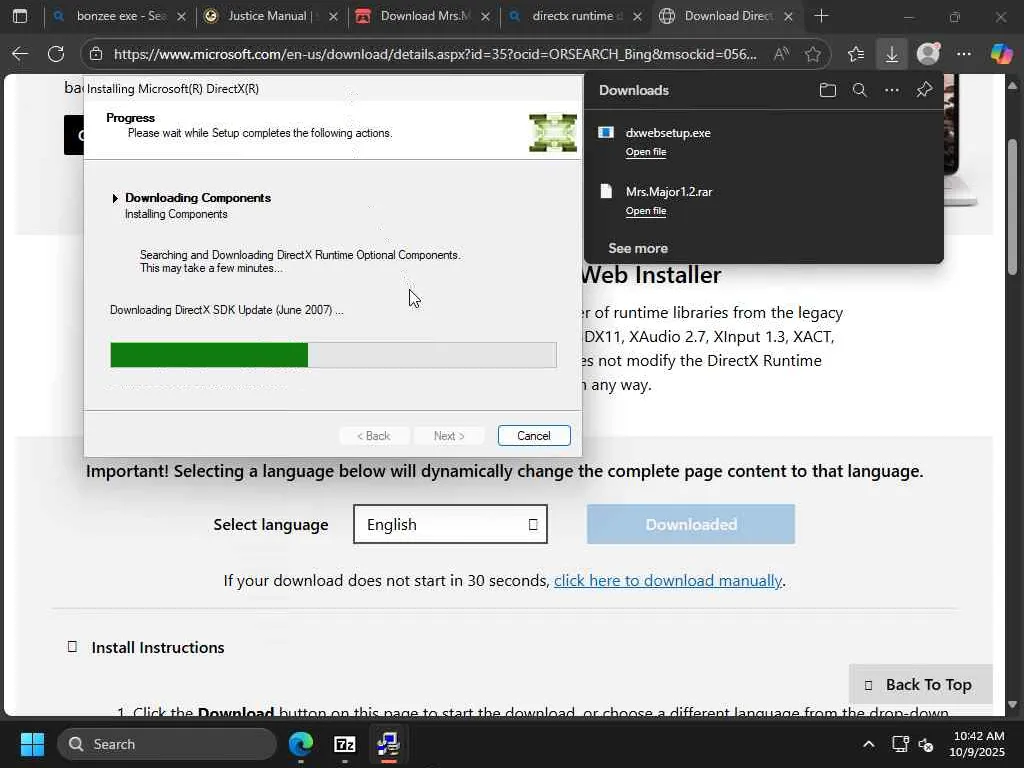Launch the Copilot sidebar icon
This screenshot has width=1024, height=768.
coord(1001,54)
